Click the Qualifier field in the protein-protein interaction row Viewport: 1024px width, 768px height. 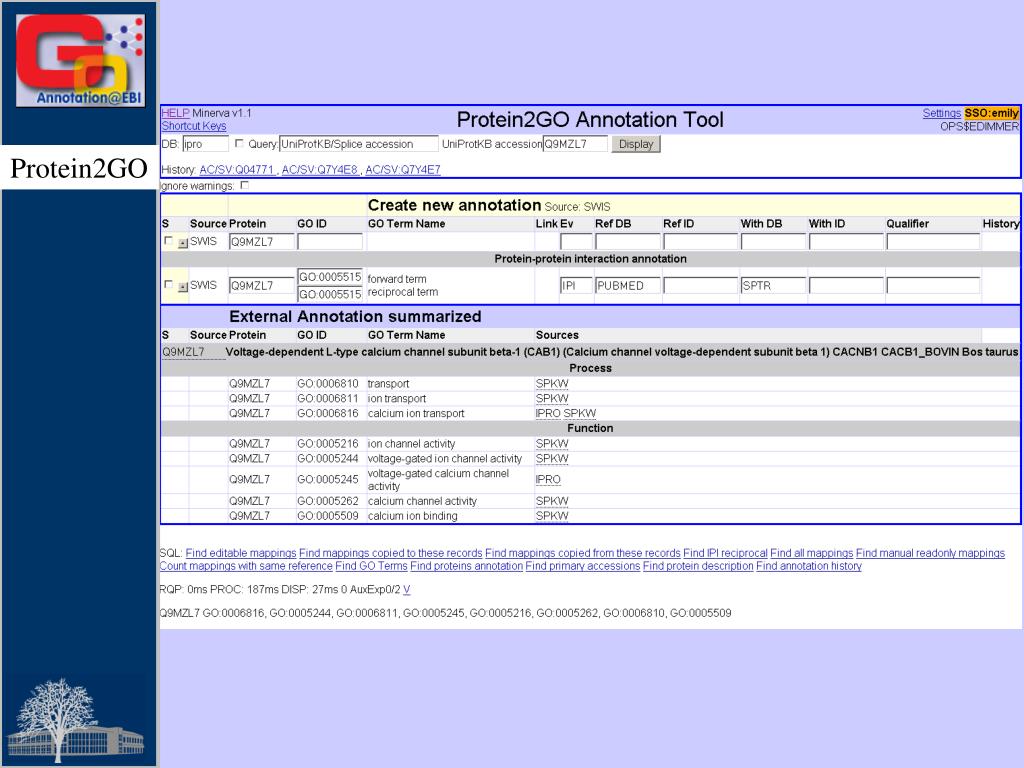point(933,285)
